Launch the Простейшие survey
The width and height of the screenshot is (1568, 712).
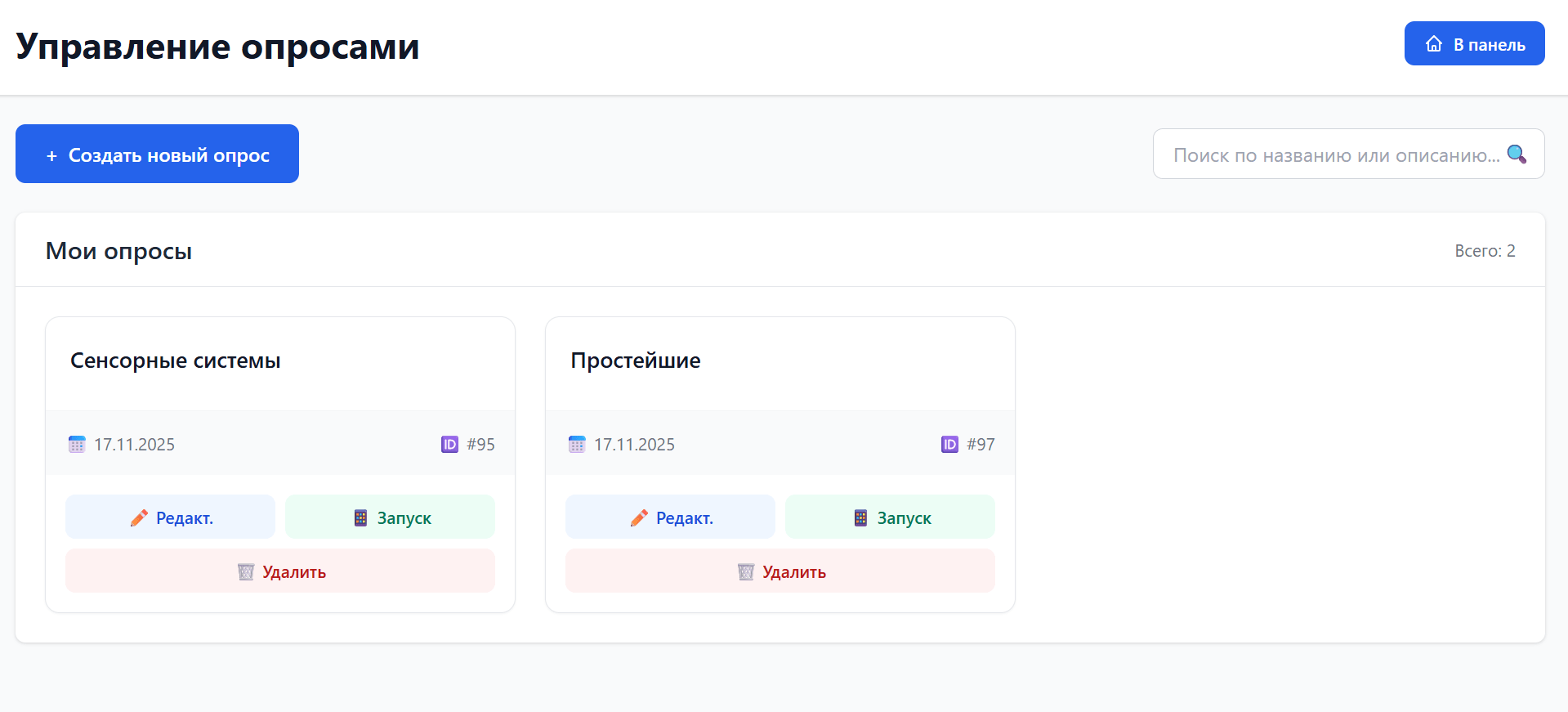pos(890,517)
